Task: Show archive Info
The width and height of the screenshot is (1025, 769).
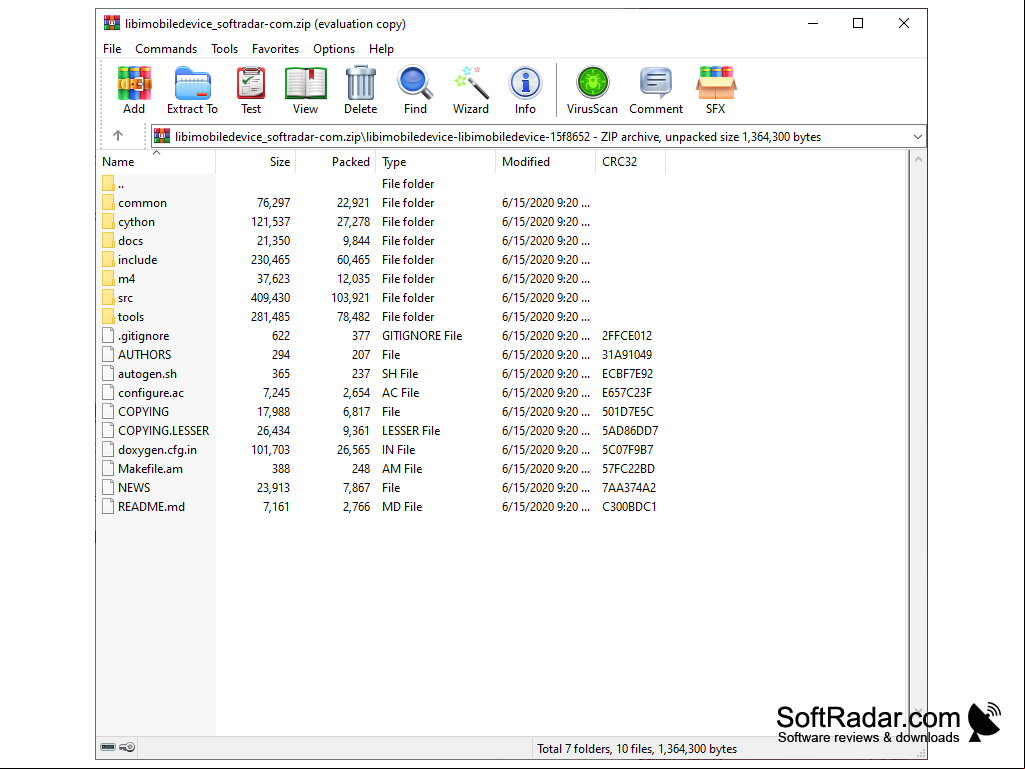Action: 525,90
